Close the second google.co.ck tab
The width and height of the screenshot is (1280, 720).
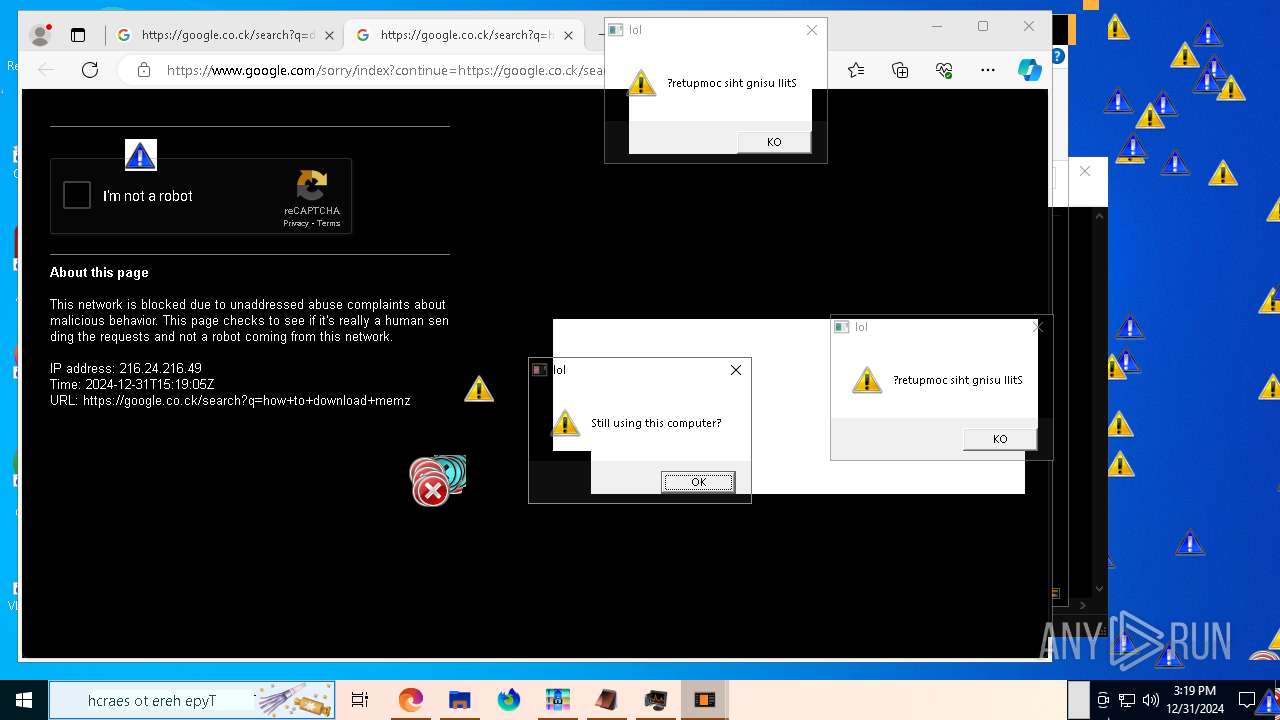tap(568, 35)
